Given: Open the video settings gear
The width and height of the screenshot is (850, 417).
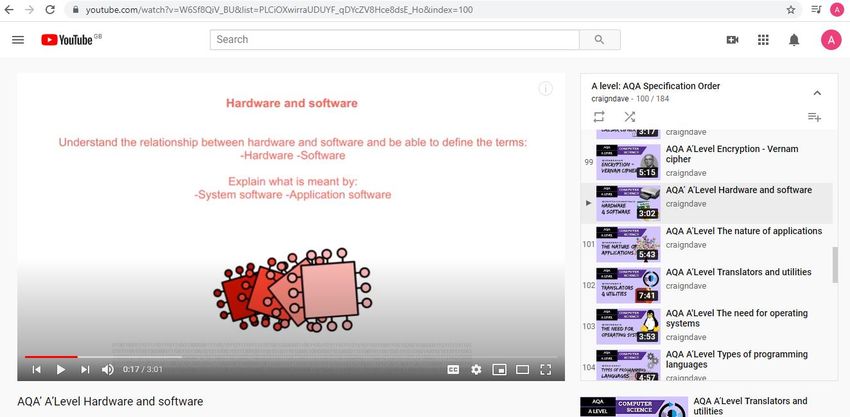Looking at the screenshot, I should [x=476, y=369].
